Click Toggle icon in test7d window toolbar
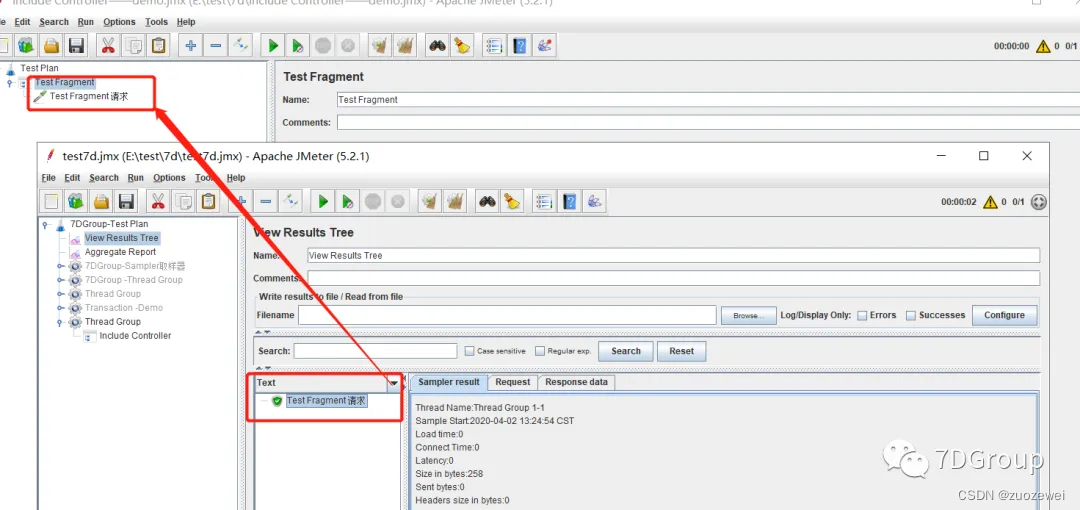Screen dimensions: 1080x510 (291, 202)
